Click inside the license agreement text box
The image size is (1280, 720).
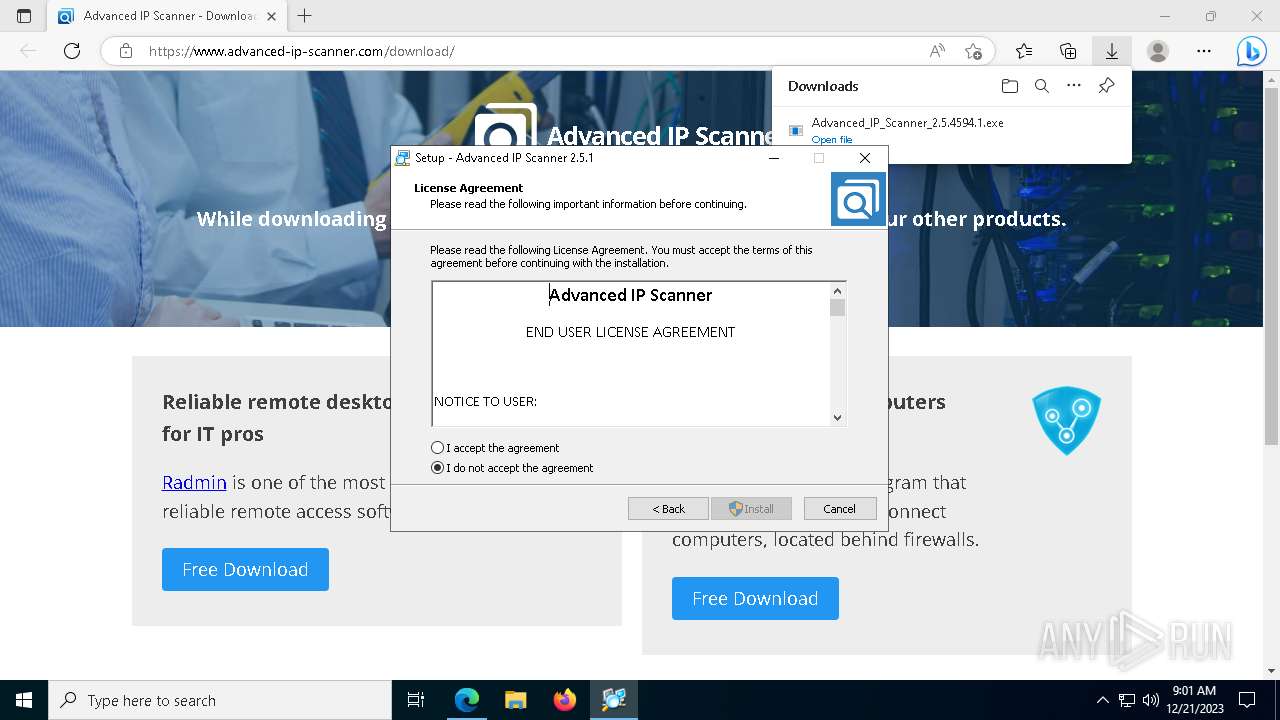pyautogui.click(x=631, y=354)
